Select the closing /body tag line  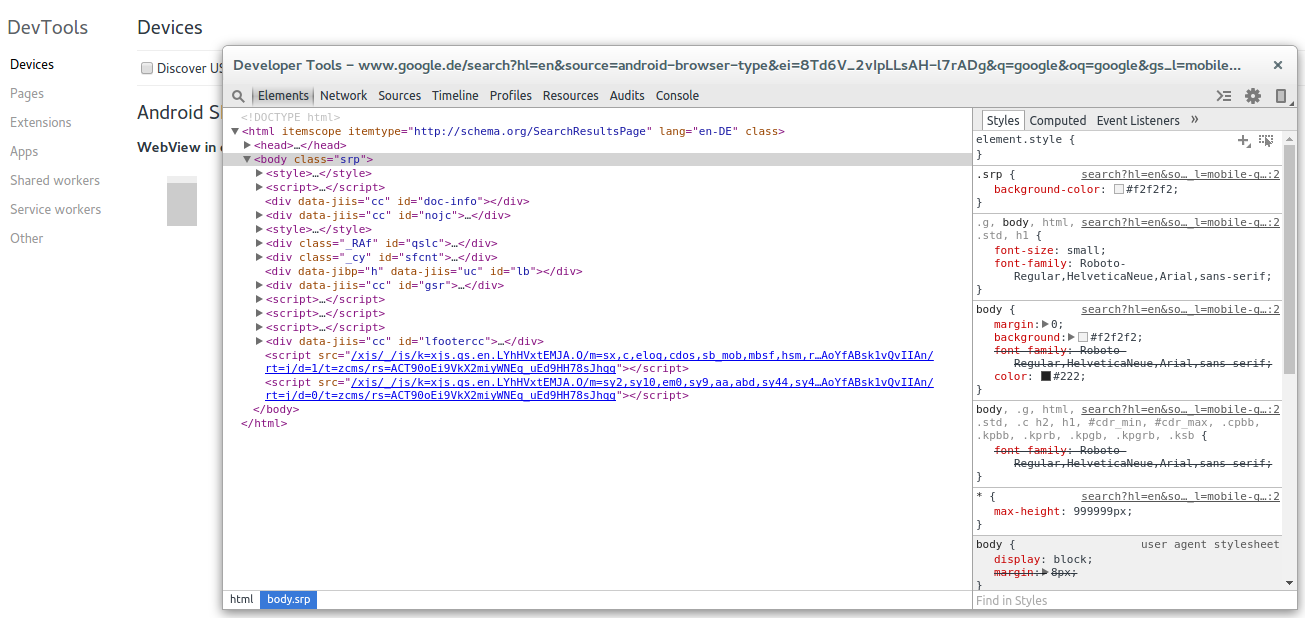pos(276,409)
